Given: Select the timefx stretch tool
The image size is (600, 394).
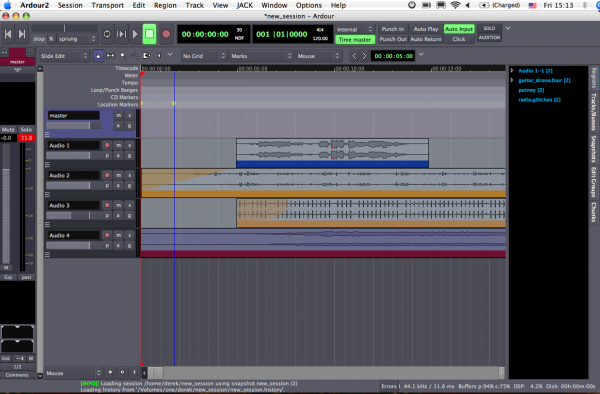Looking at the screenshot, I should click(147, 56).
